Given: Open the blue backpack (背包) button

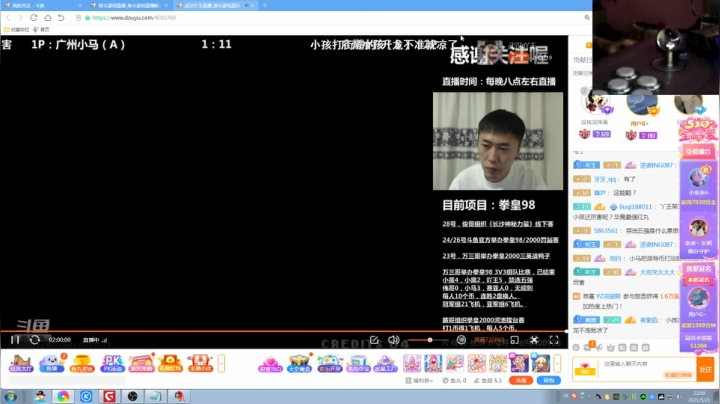Looking at the screenshot, I should pyautogui.click(x=549, y=381).
